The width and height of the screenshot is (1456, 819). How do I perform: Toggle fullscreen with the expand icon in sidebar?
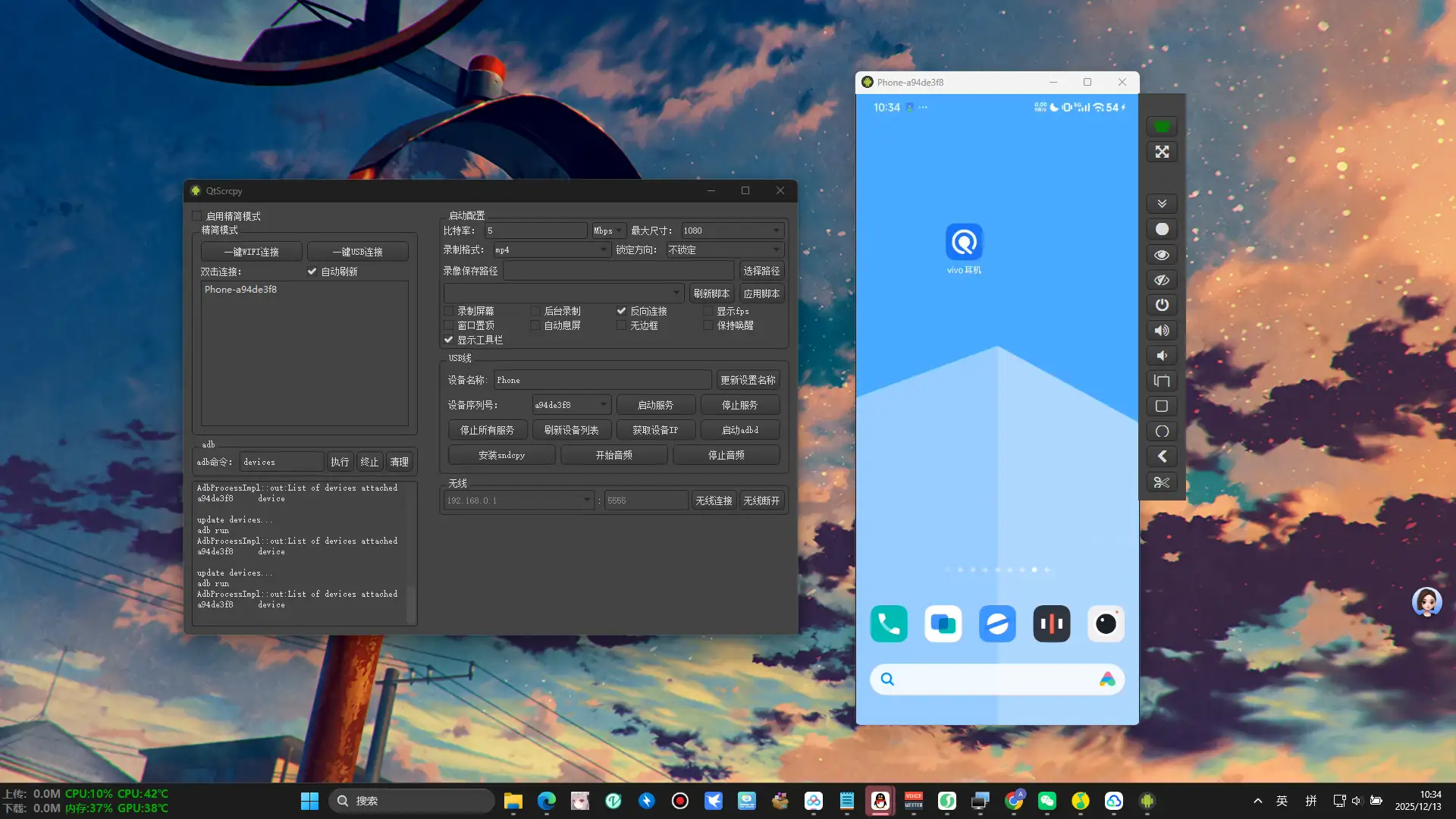(x=1162, y=152)
